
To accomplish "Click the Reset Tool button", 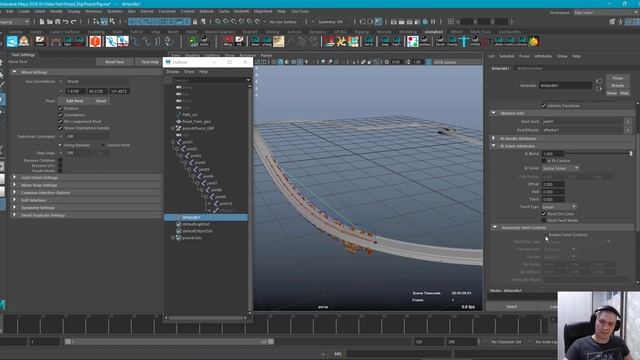I will [x=115, y=62].
